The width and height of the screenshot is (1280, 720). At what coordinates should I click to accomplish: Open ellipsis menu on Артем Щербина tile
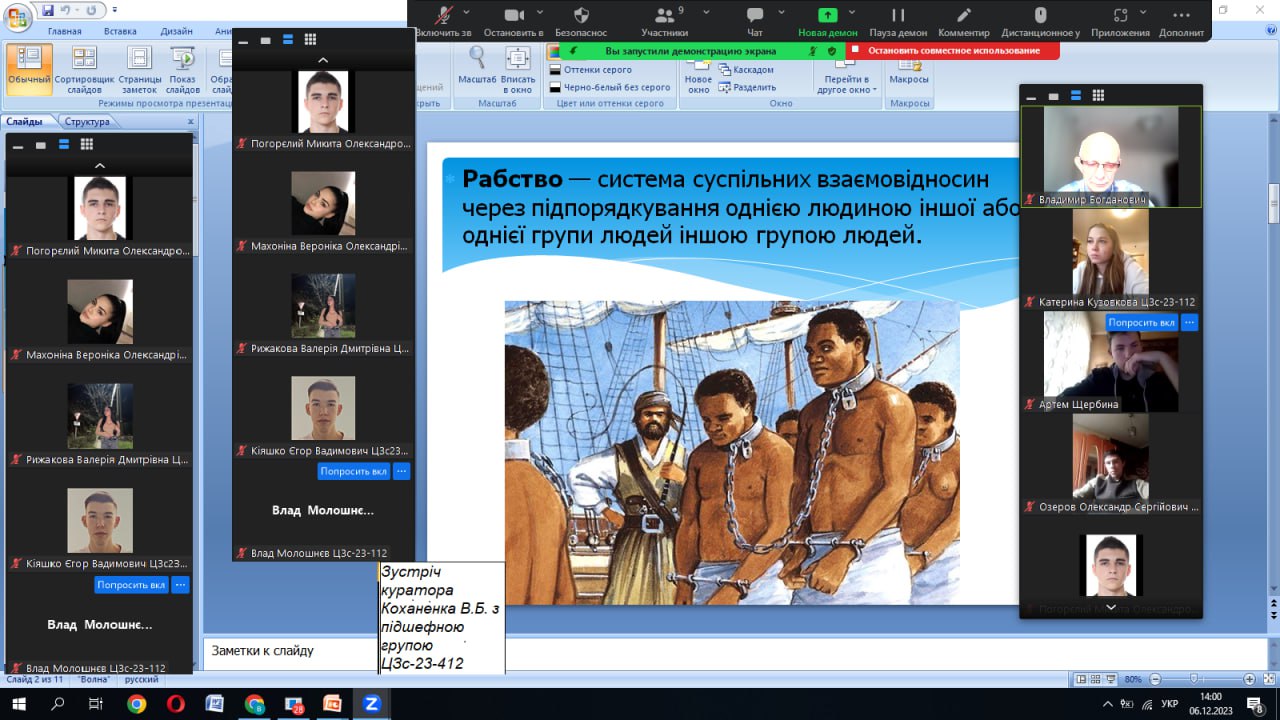click(1189, 322)
